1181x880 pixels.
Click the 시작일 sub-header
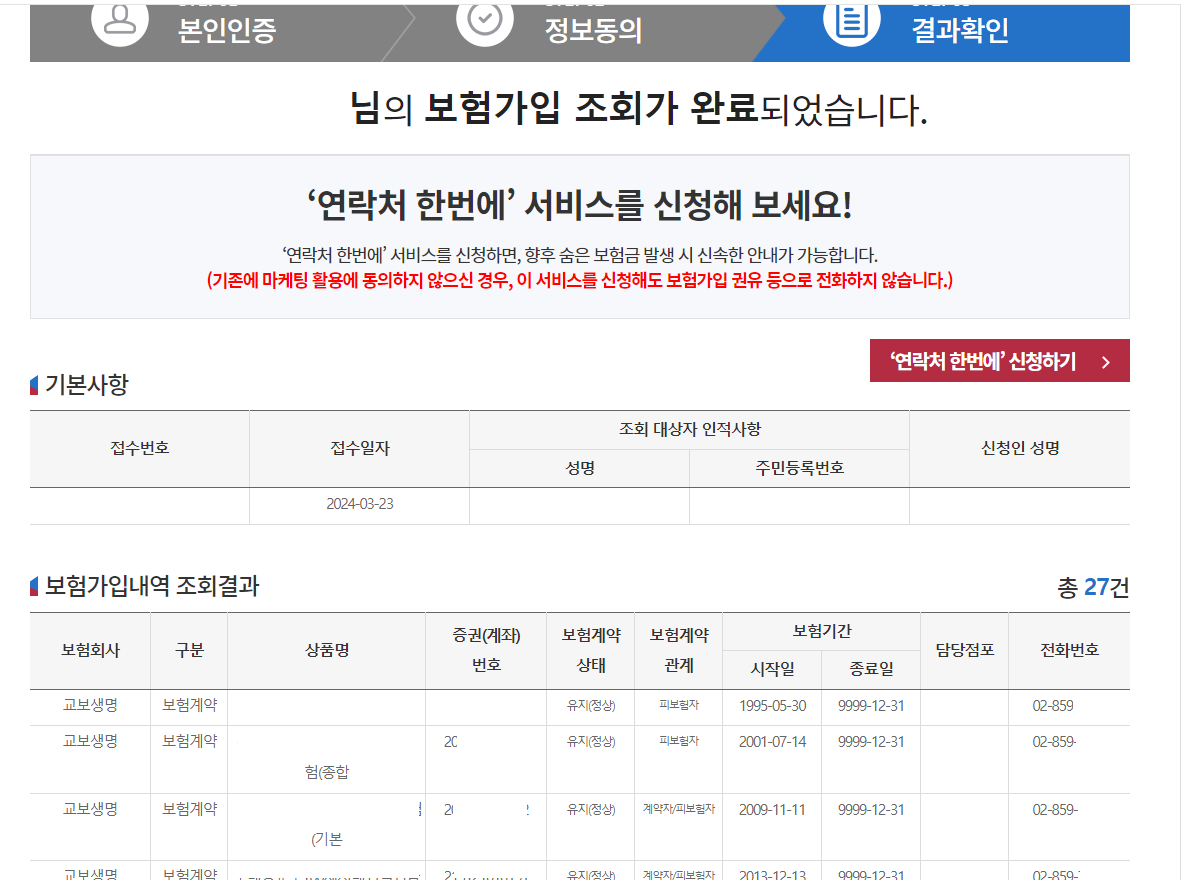[773, 669]
